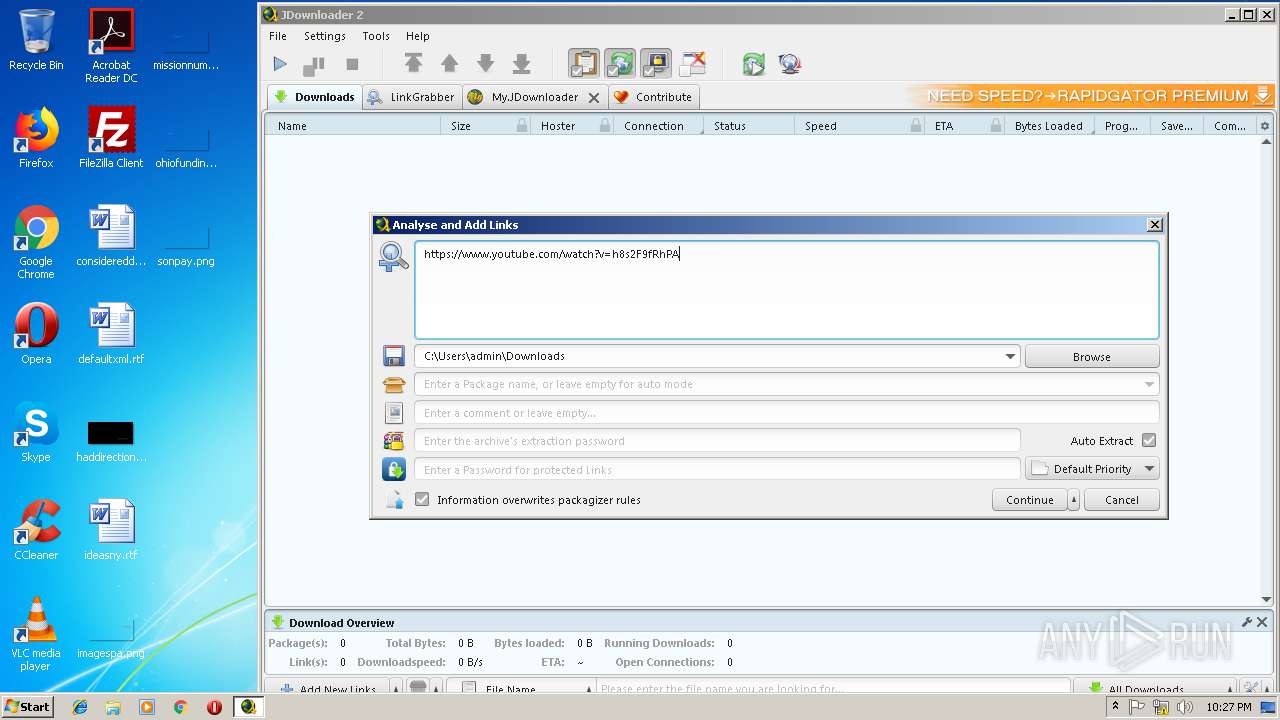Click the package box icon in dialog

pyautogui.click(x=394, y=384)
